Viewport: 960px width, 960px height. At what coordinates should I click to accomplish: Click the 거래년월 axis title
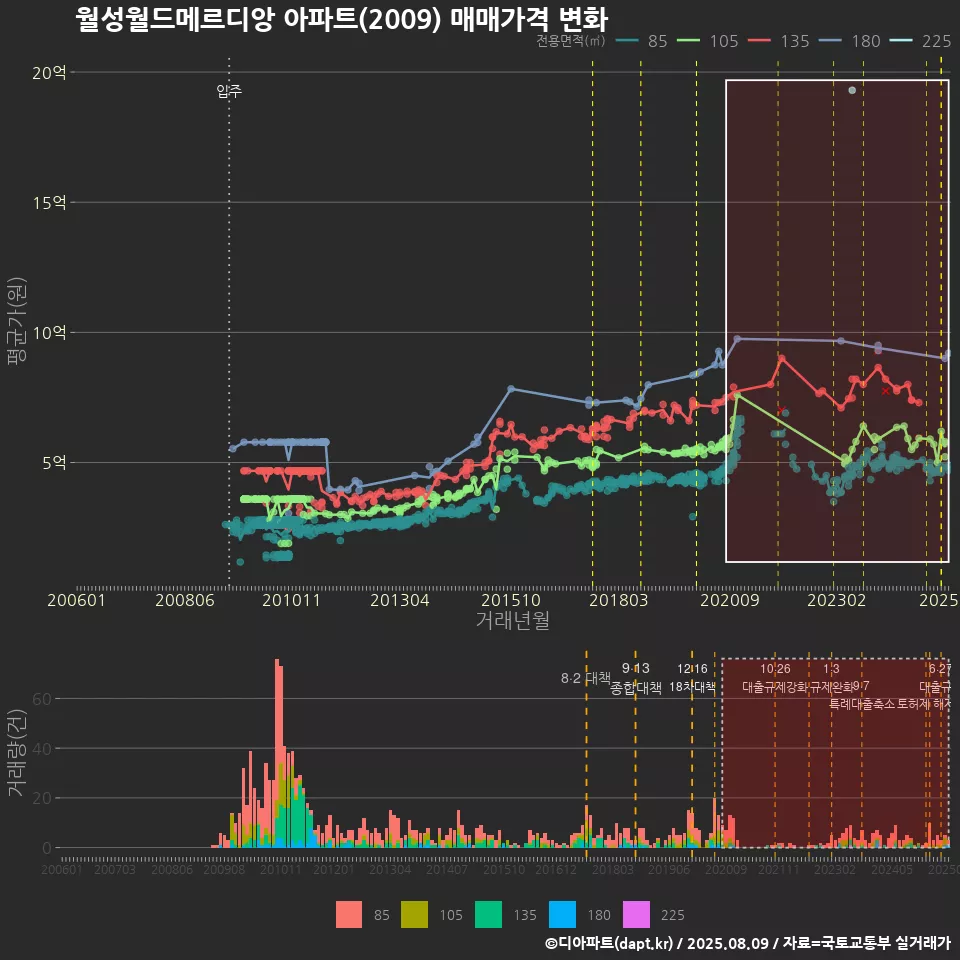click(x=512, y=620)
